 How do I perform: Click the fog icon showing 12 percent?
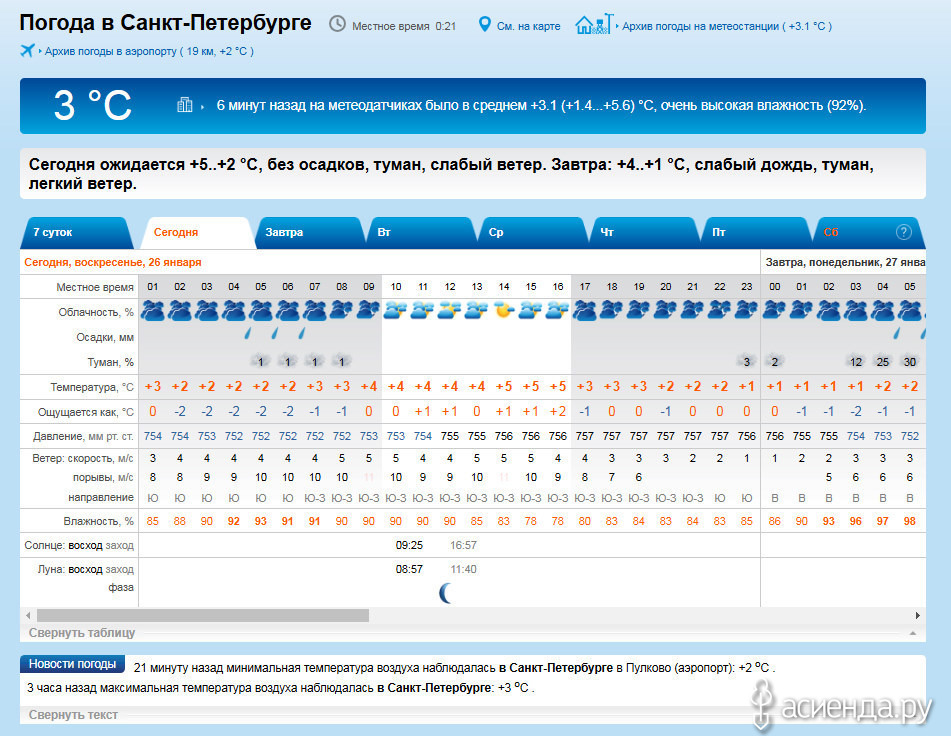[x=856, y=361]
